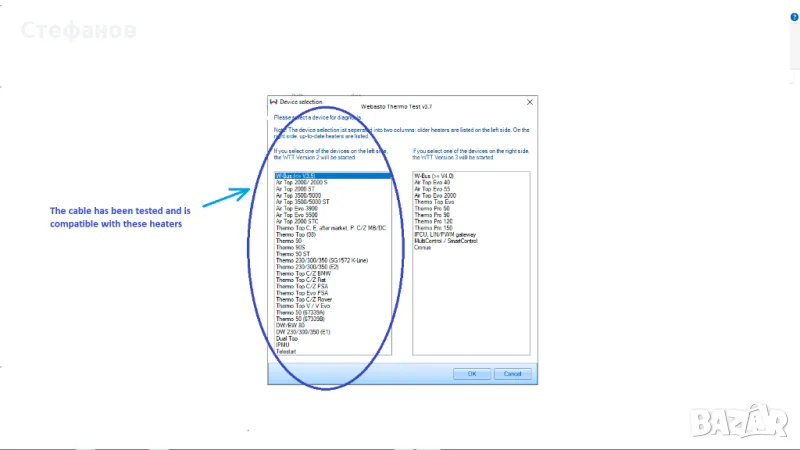Select Cronus in right list
This screenshot has height=450, width=800.
[423, 247]
